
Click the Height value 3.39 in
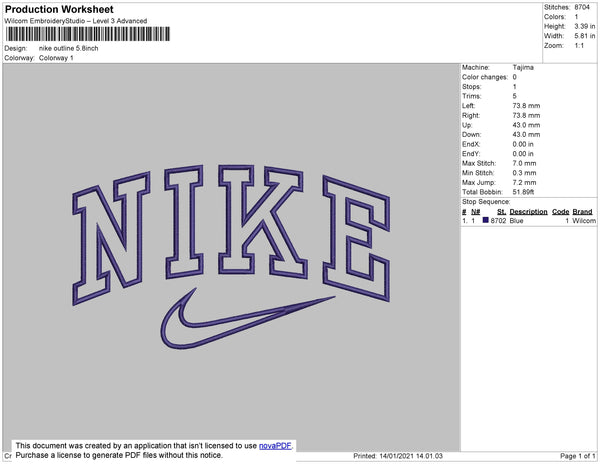coord(585,26)
